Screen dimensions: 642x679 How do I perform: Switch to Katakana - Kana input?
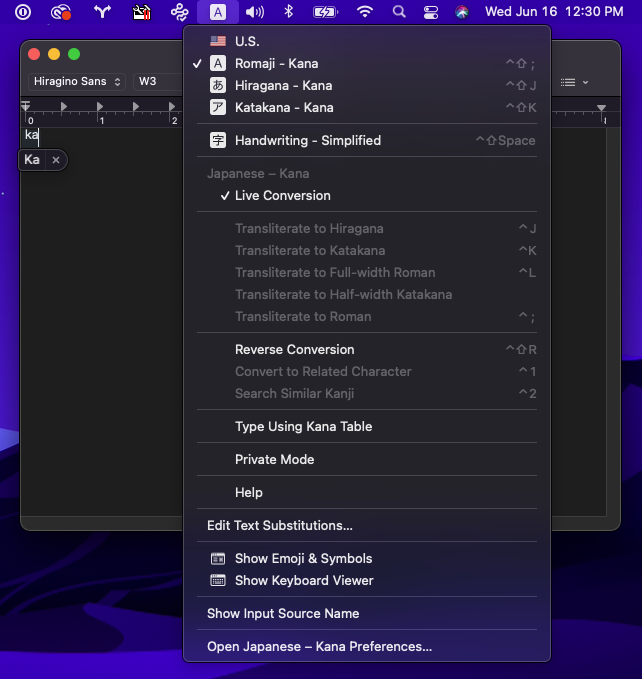(x=367, y=107)
